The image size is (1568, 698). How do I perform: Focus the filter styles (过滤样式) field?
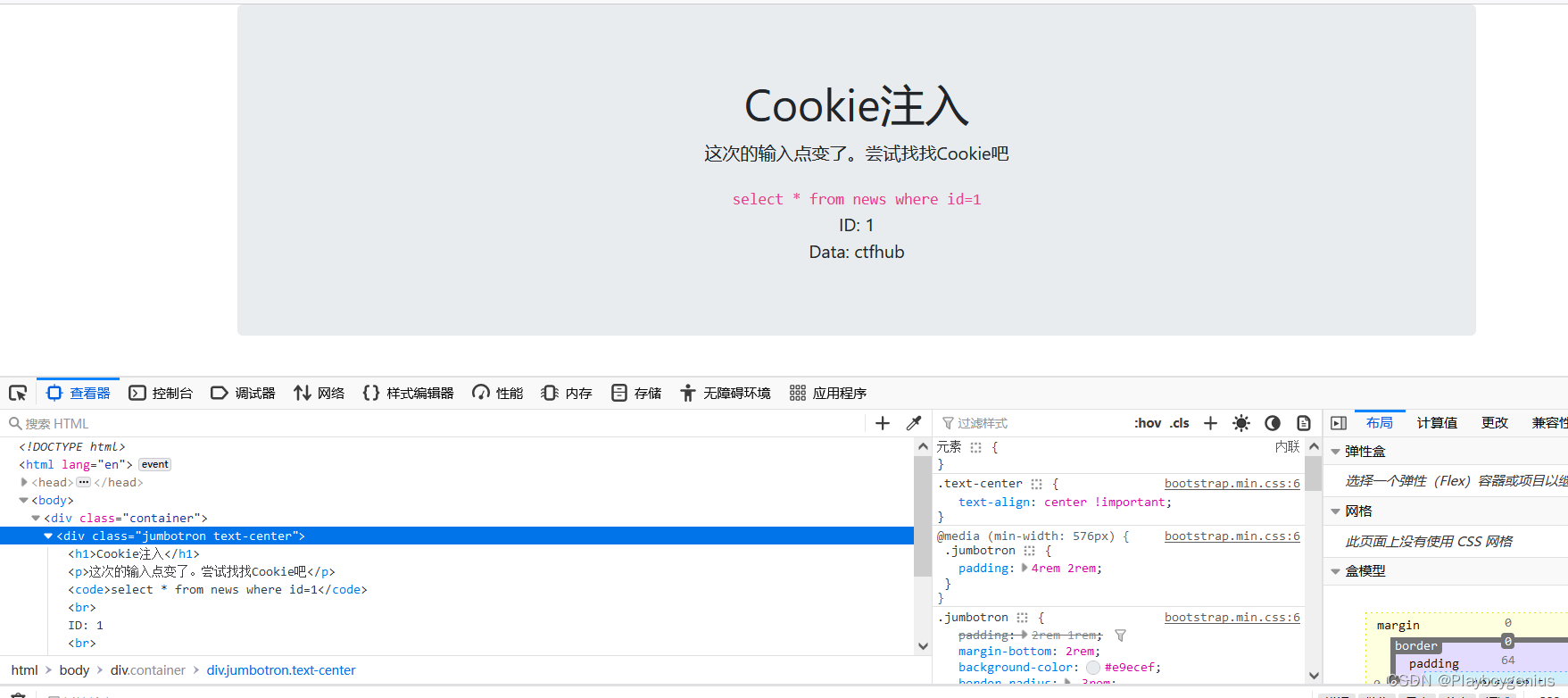click(1031, 423)
